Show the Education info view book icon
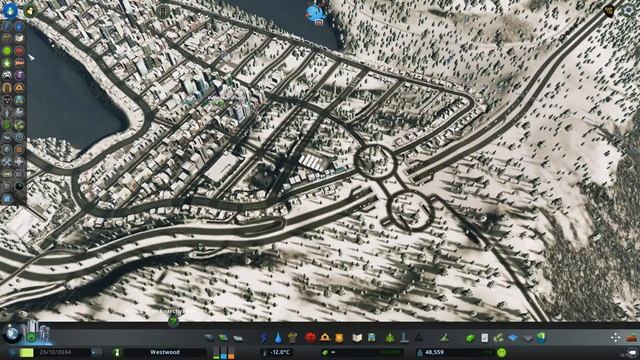Viewport: 640px width, 360px height. click(19, 38)
